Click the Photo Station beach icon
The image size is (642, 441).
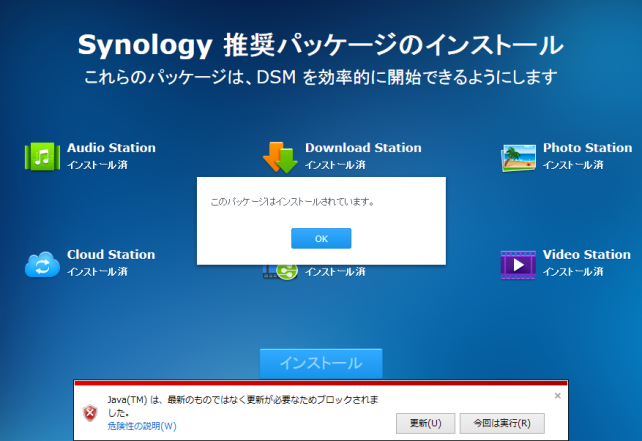tap(518, 158)
